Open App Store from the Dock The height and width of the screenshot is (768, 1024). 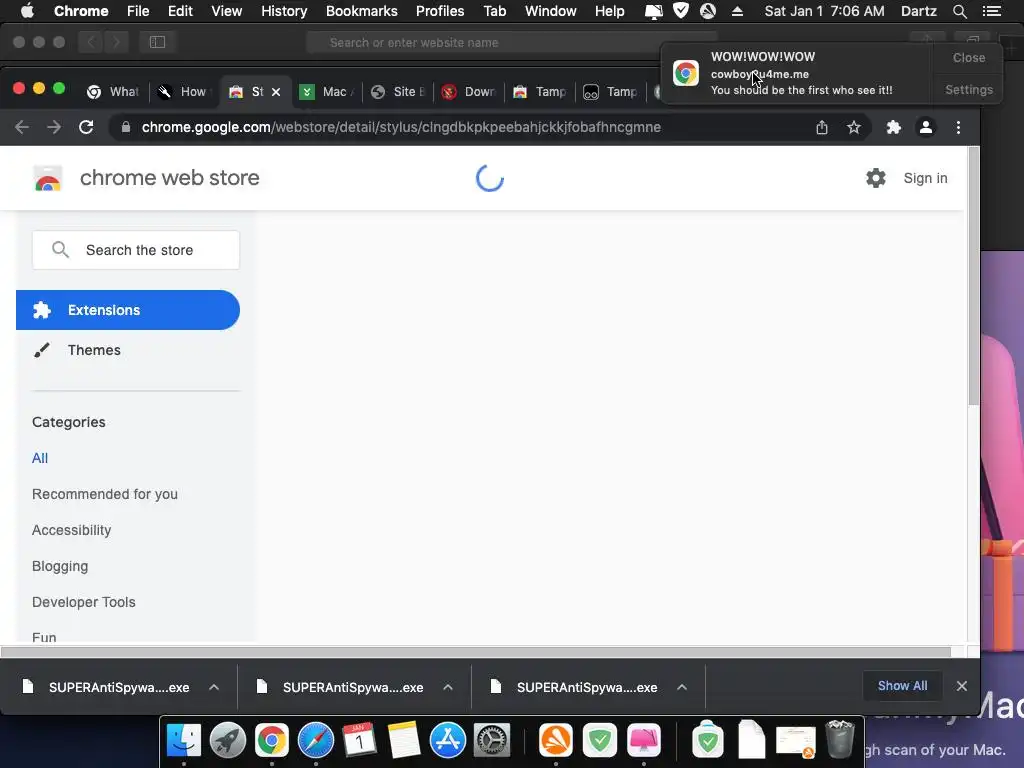[447, 741]
